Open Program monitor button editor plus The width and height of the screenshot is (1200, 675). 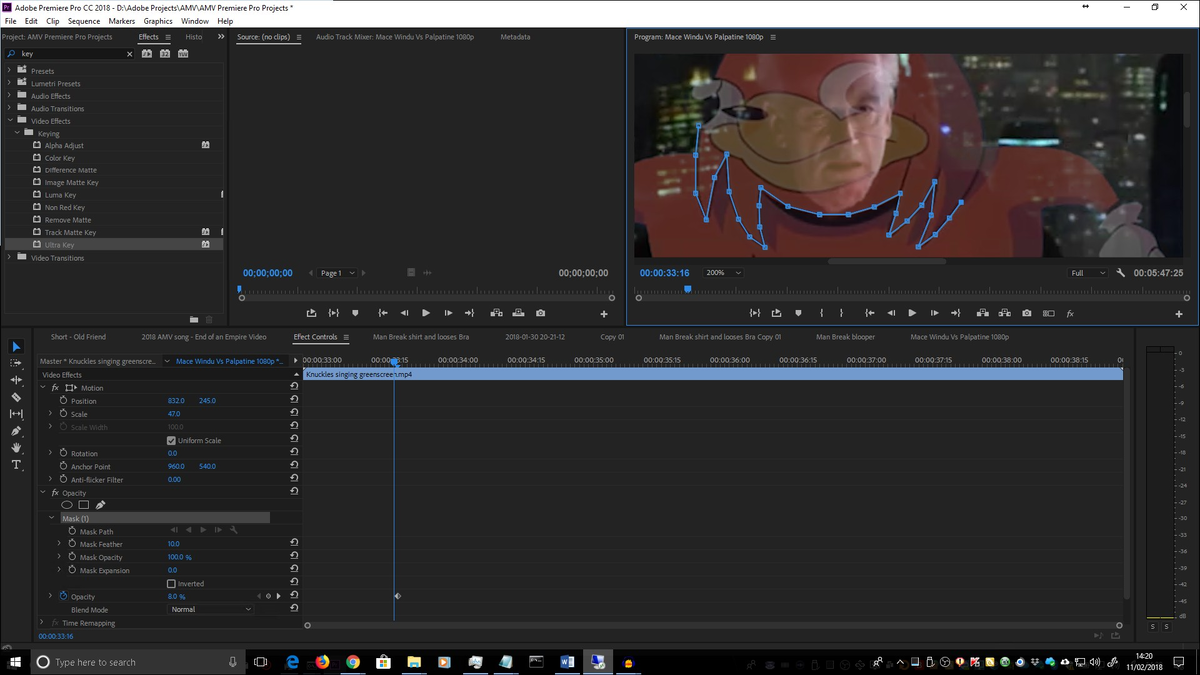1179,314
